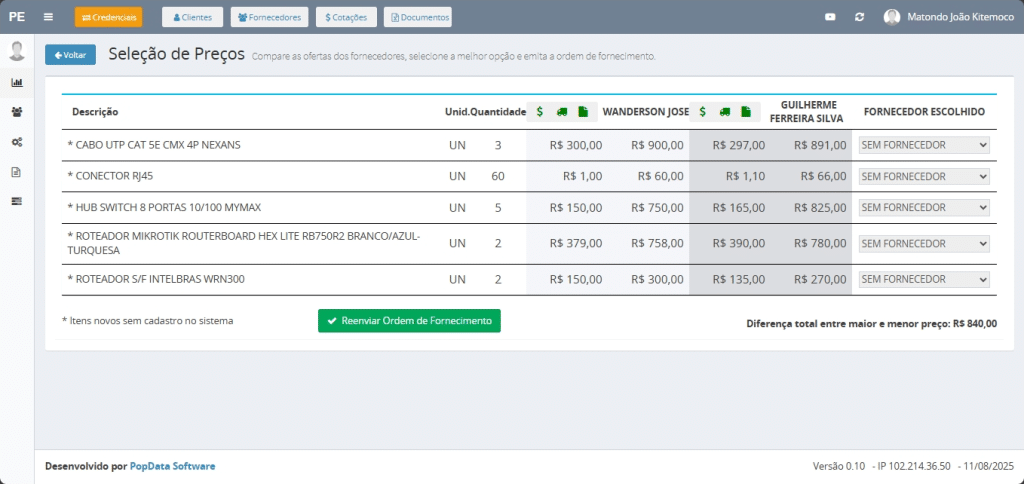This screenshot has height=484, width=1024.
Task: Click Itens novos sem cadastro note
Action: (148, 321)
